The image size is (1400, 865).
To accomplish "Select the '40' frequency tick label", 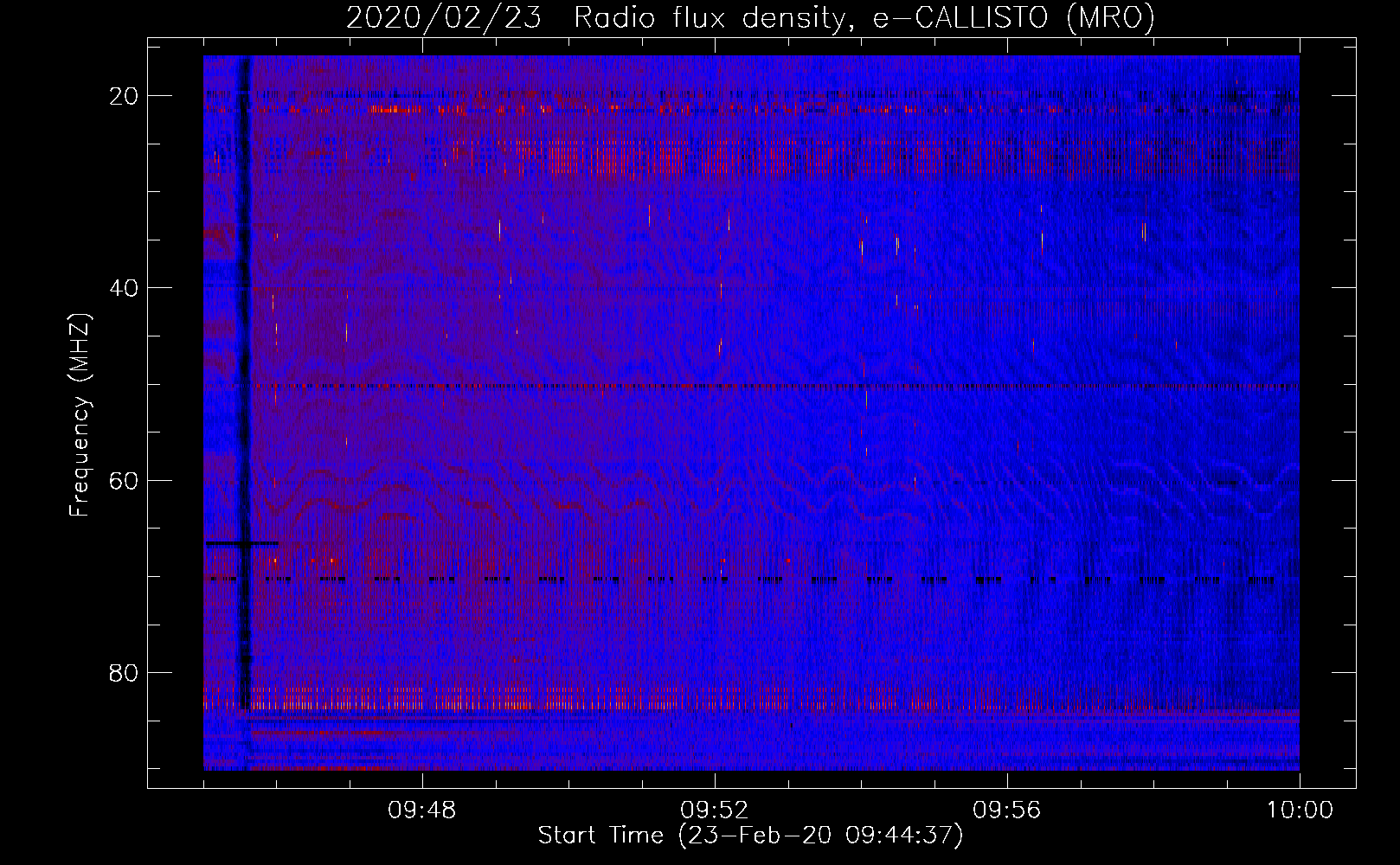I will point(125,288).
